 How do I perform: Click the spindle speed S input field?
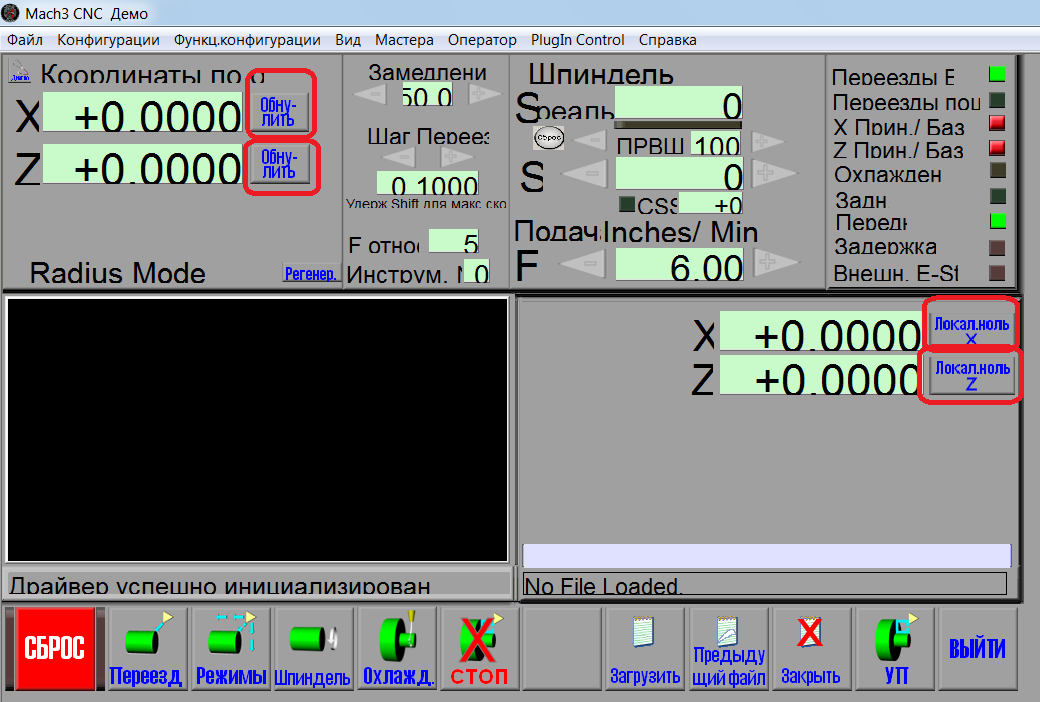click(x=679, y=174)
